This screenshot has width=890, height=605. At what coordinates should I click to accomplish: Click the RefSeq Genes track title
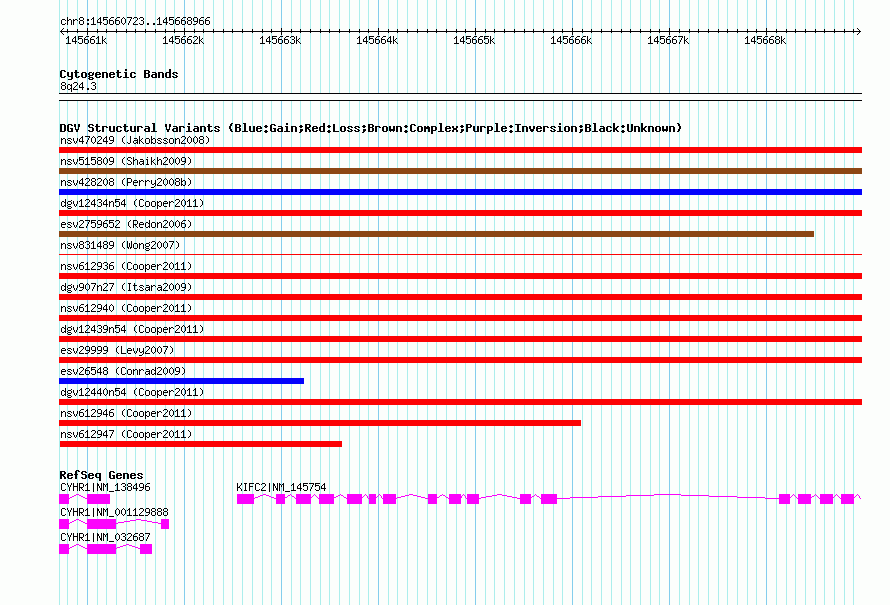(x=101, y=475)
